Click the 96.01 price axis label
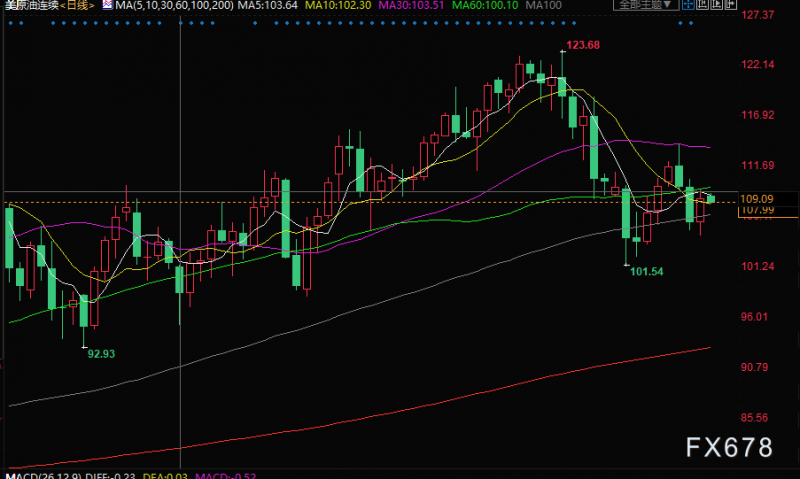Screen dimensions: 800x479 pos(754,317)
